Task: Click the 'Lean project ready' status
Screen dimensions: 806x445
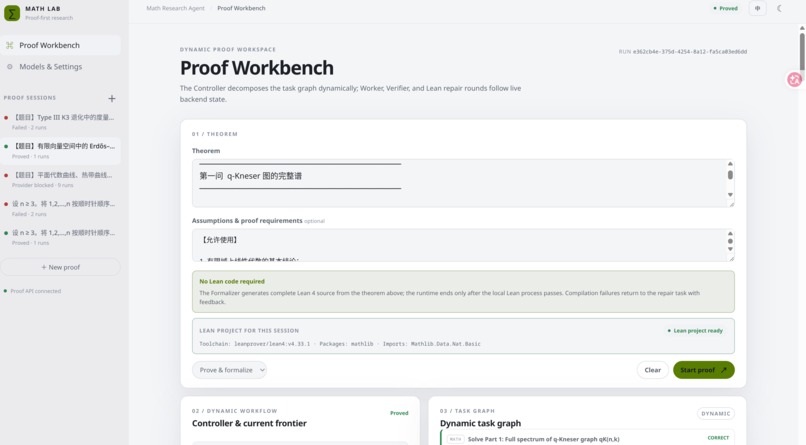Action: [x=695, y=330]
